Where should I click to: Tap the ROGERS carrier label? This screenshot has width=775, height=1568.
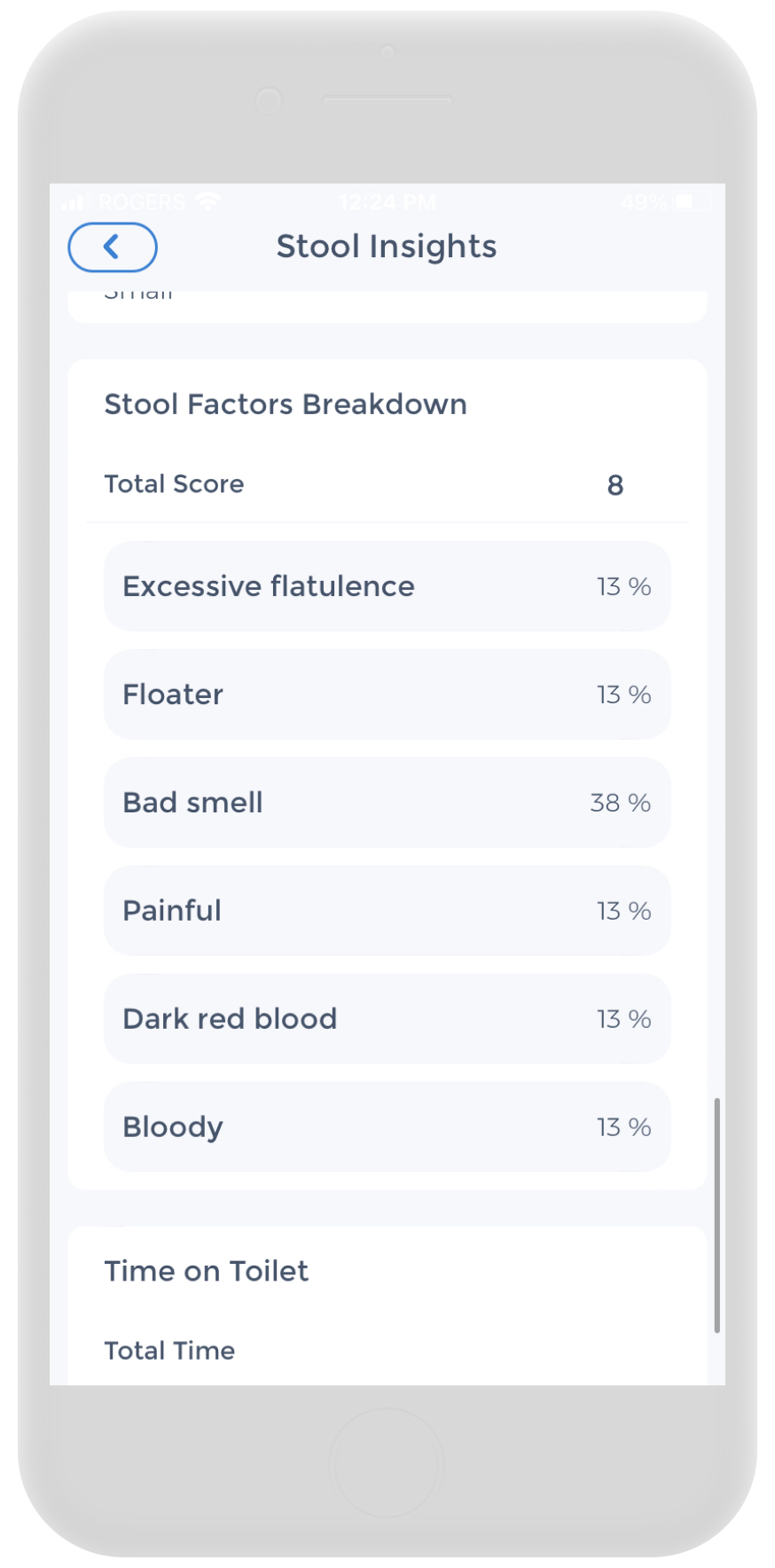[x=143, y=202]
